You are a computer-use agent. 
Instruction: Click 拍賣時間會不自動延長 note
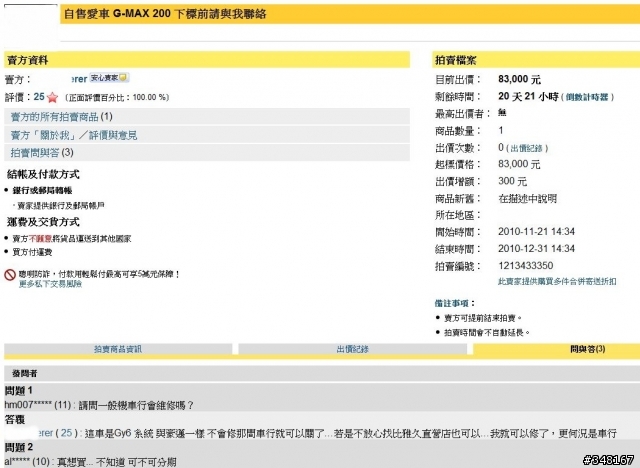pyautogui.click(x=487, y=333)
